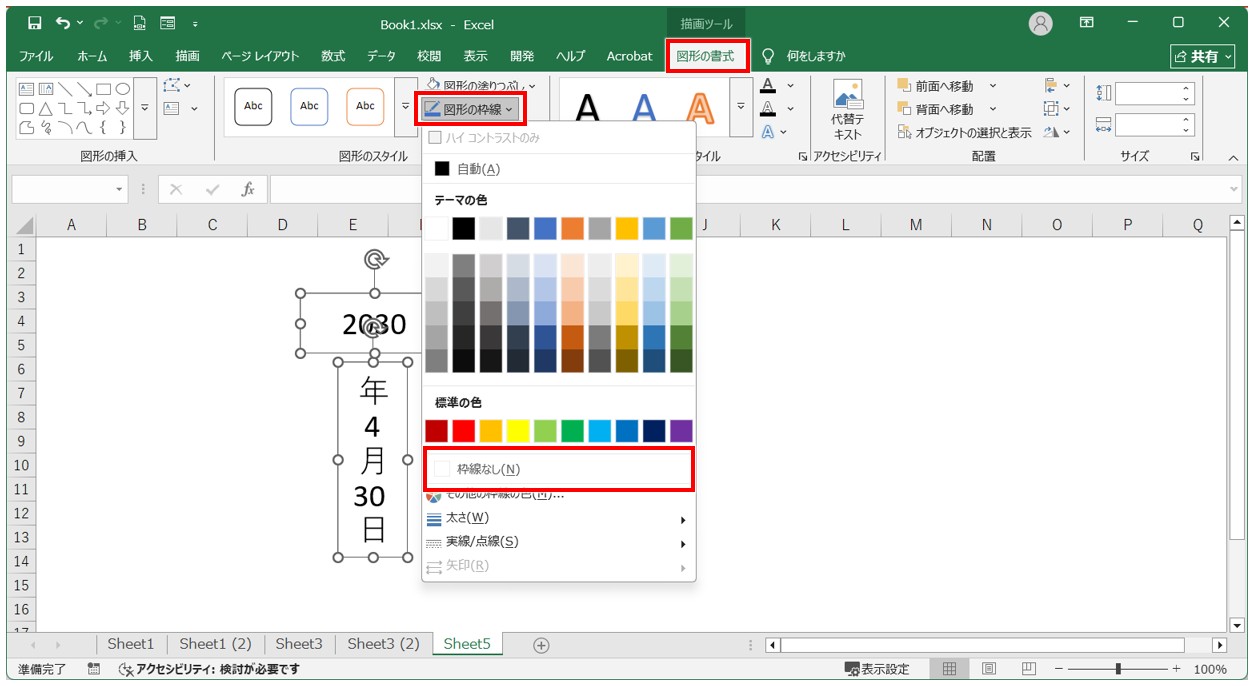The height and width of the screenshot is (686, 1253).
Task: Click the zoom in plus icon
Action: (1176, 669)
